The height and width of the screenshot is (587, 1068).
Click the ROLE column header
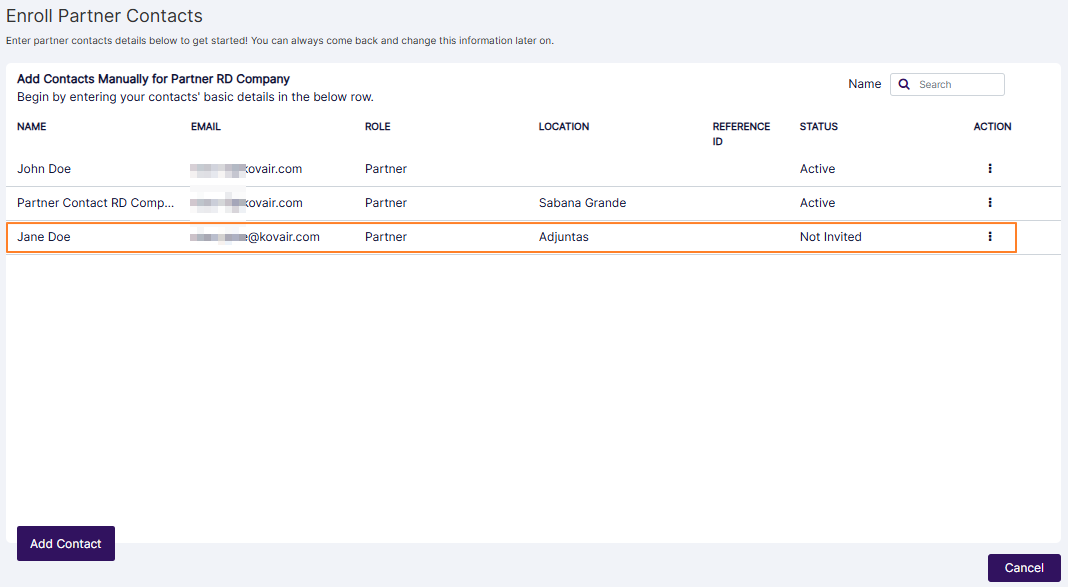click(x=377, y=126)
